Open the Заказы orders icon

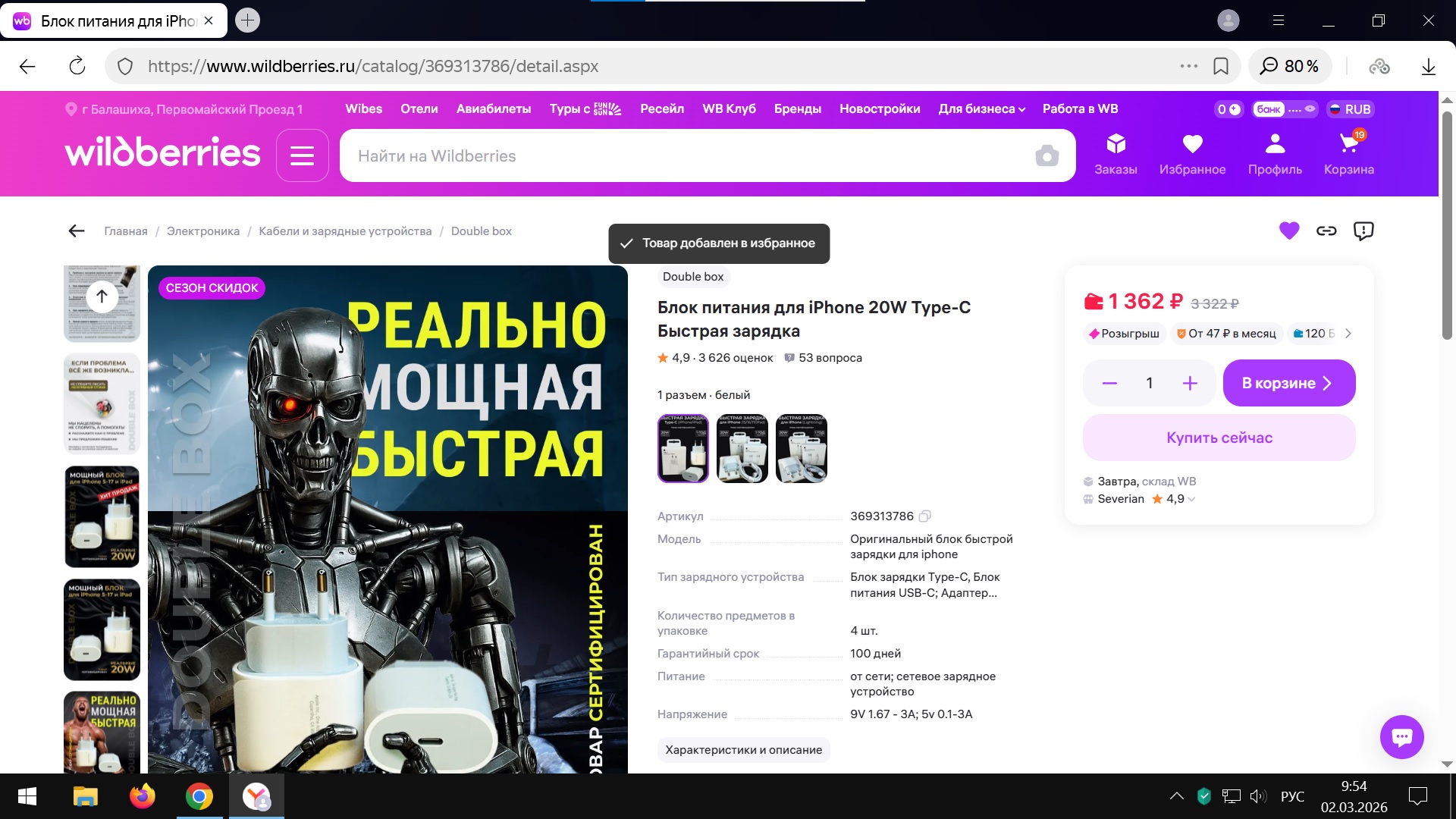(1116, 154)
